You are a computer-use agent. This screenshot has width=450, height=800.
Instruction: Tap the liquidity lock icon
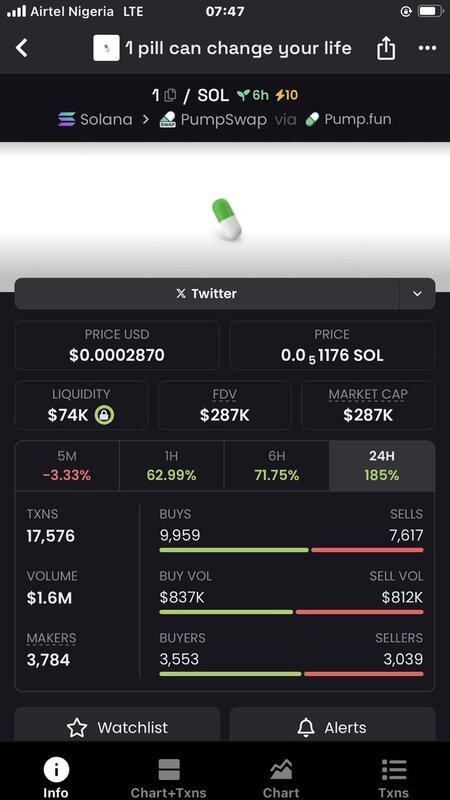point(105,415)
